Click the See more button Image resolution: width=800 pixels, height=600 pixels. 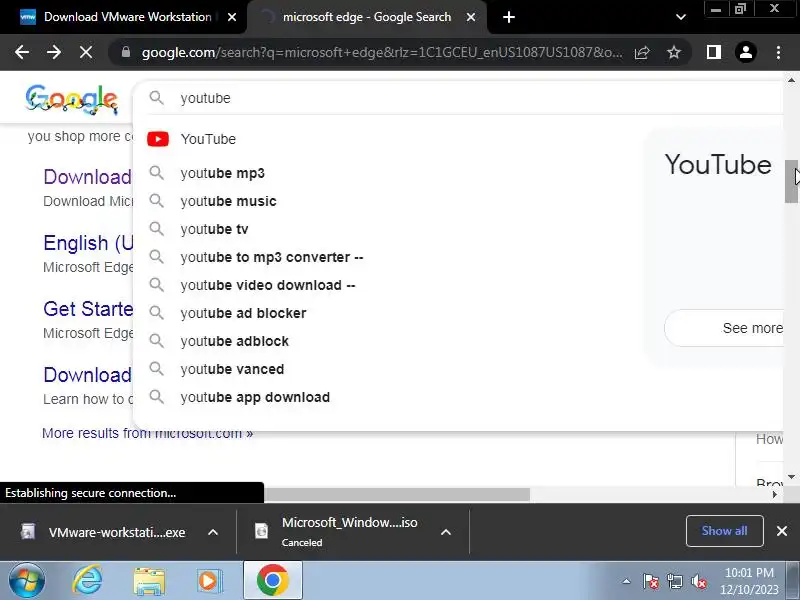click(x=724, y=328)
